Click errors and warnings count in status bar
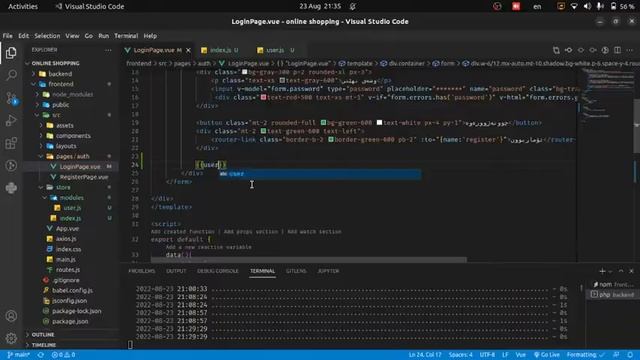Viewport: 640px width, 360px height. (63, 355)
